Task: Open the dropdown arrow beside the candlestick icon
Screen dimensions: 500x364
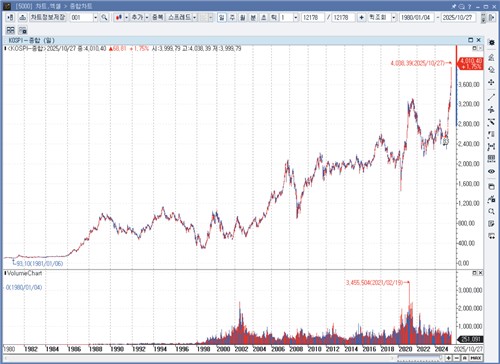Action: pyautogui.click(x=126, y=17)
